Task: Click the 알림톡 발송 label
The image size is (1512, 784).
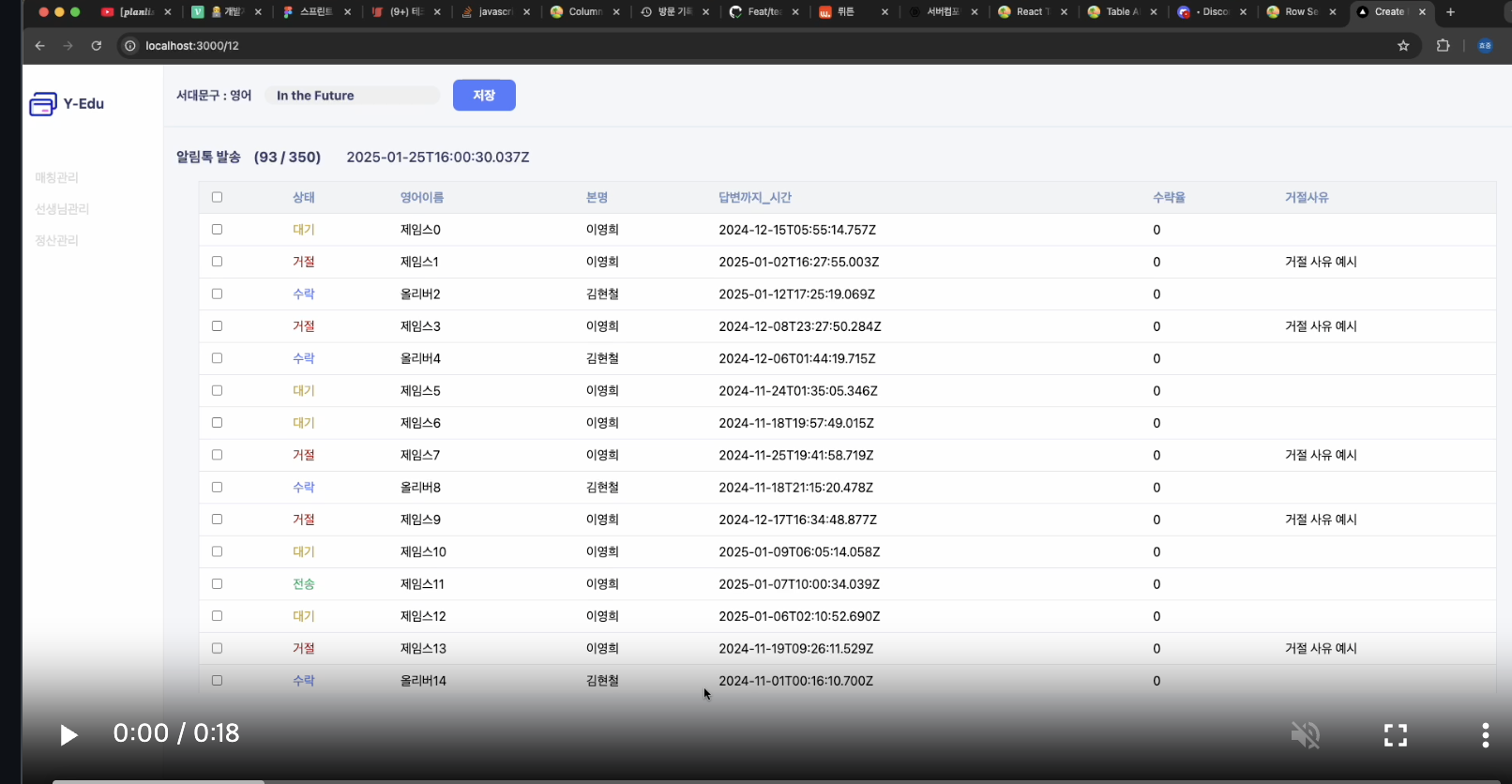Action: [x=208, y=157]
